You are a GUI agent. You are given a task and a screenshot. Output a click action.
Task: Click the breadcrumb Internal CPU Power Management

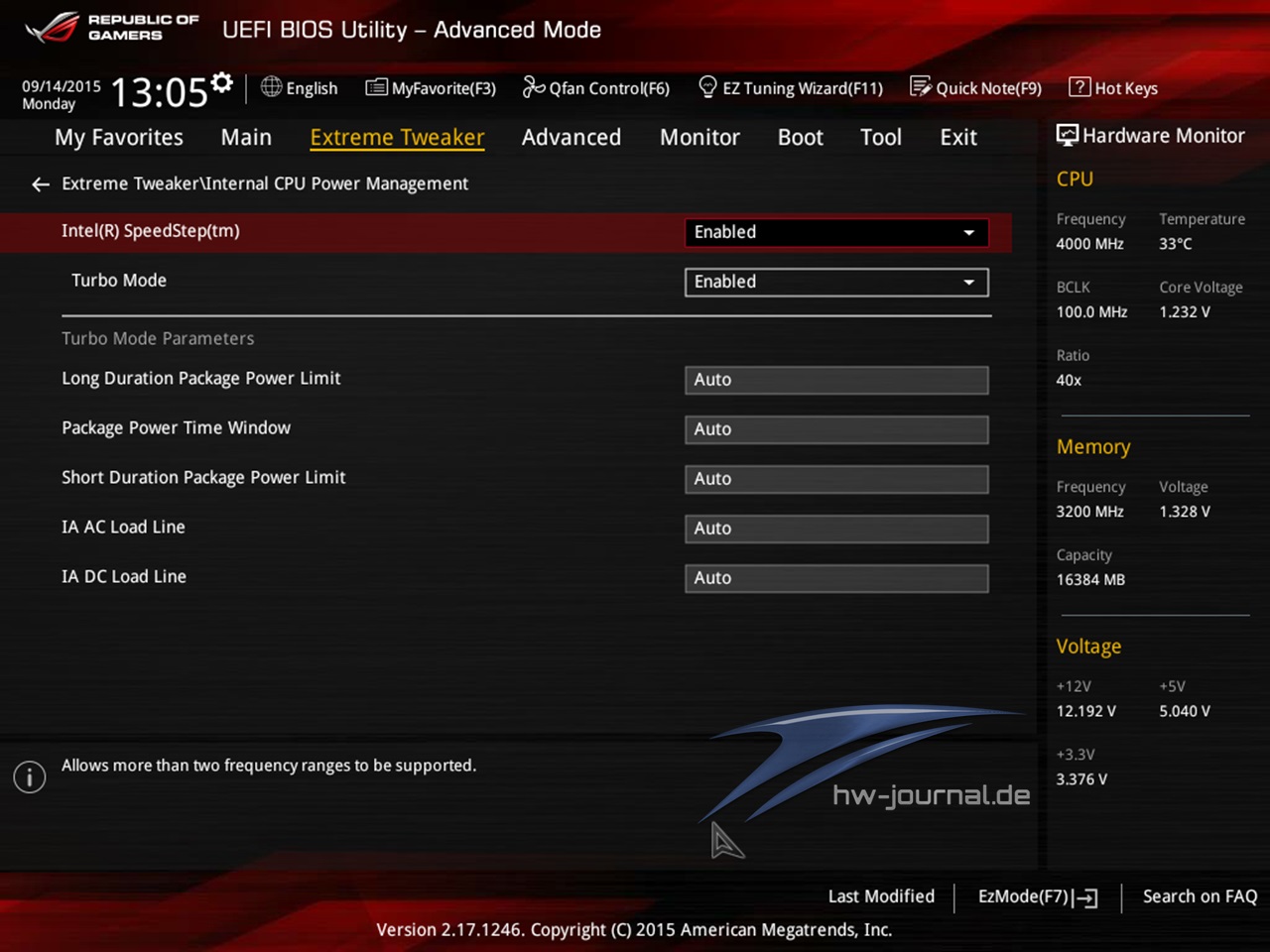click(336, 183)
